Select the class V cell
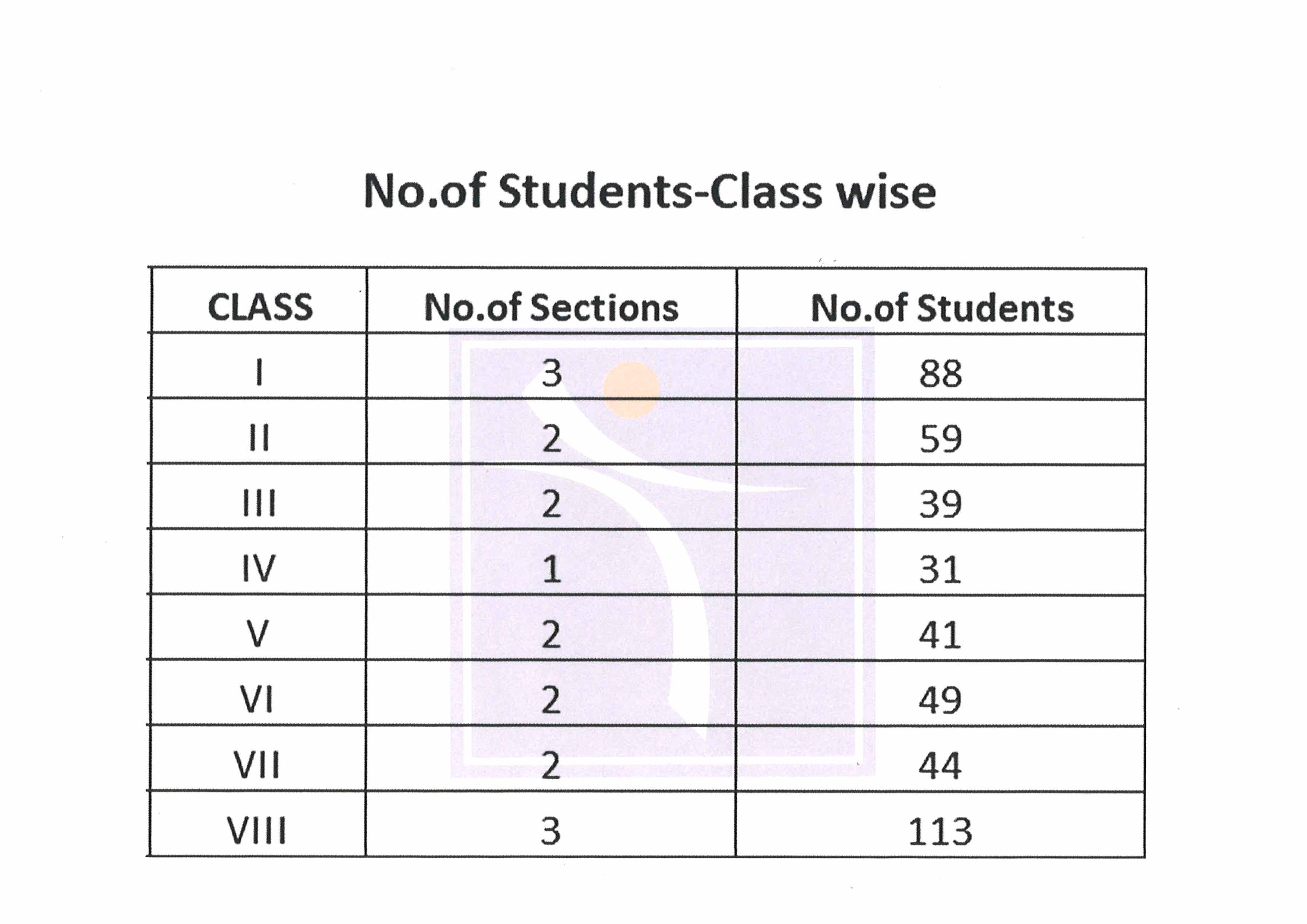 [x=258, y=634]
